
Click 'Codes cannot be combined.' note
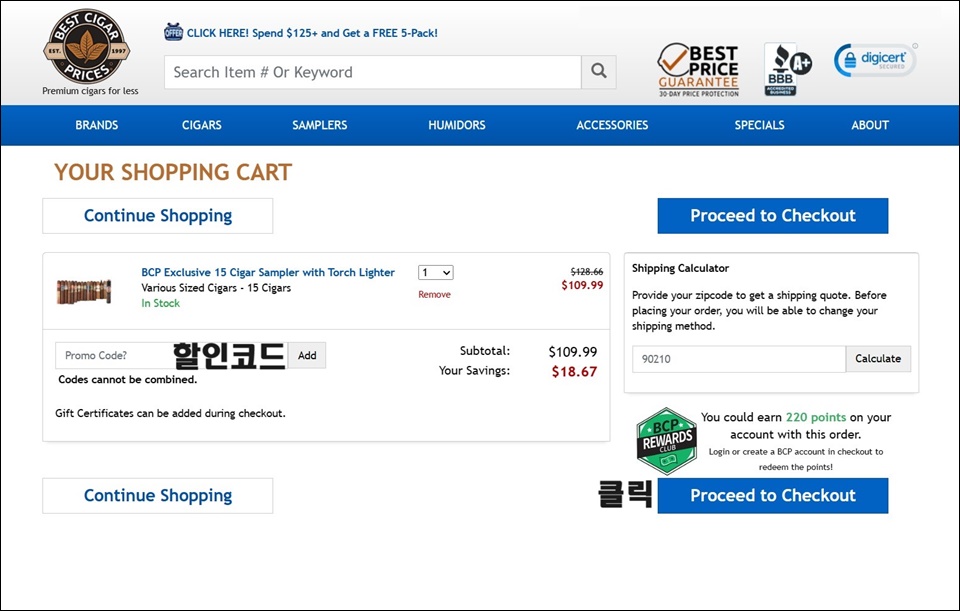tap(127, 380)
